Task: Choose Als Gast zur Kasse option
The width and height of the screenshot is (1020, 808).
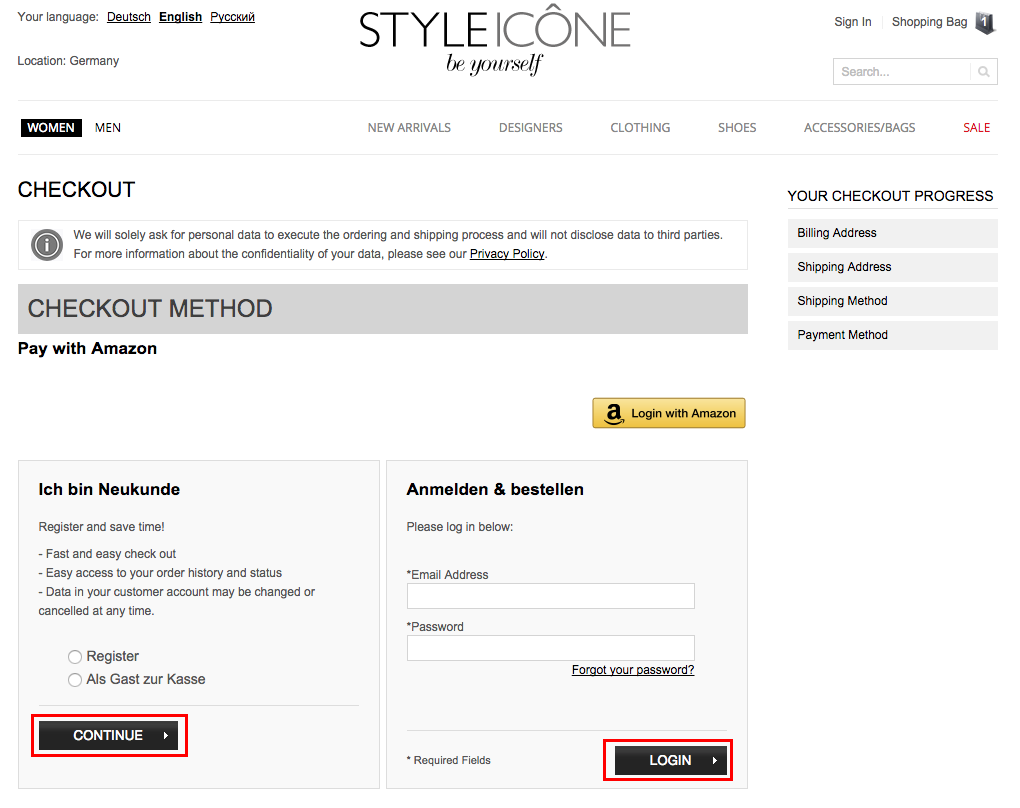Action: click(x=75, y=680)
